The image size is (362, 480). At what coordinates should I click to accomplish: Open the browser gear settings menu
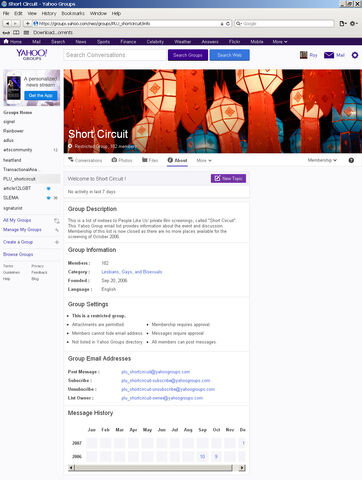(353, 24)
